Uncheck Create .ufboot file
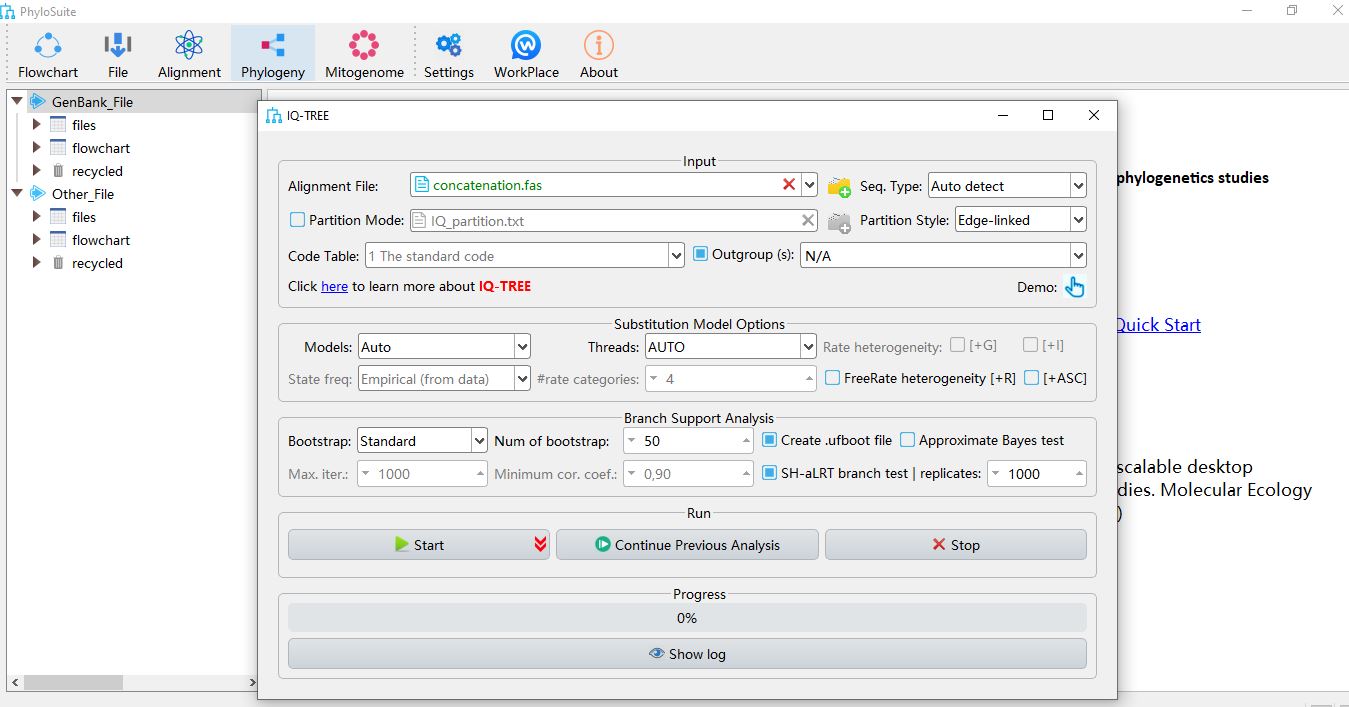1349x707 pixels. click(769, 440)
